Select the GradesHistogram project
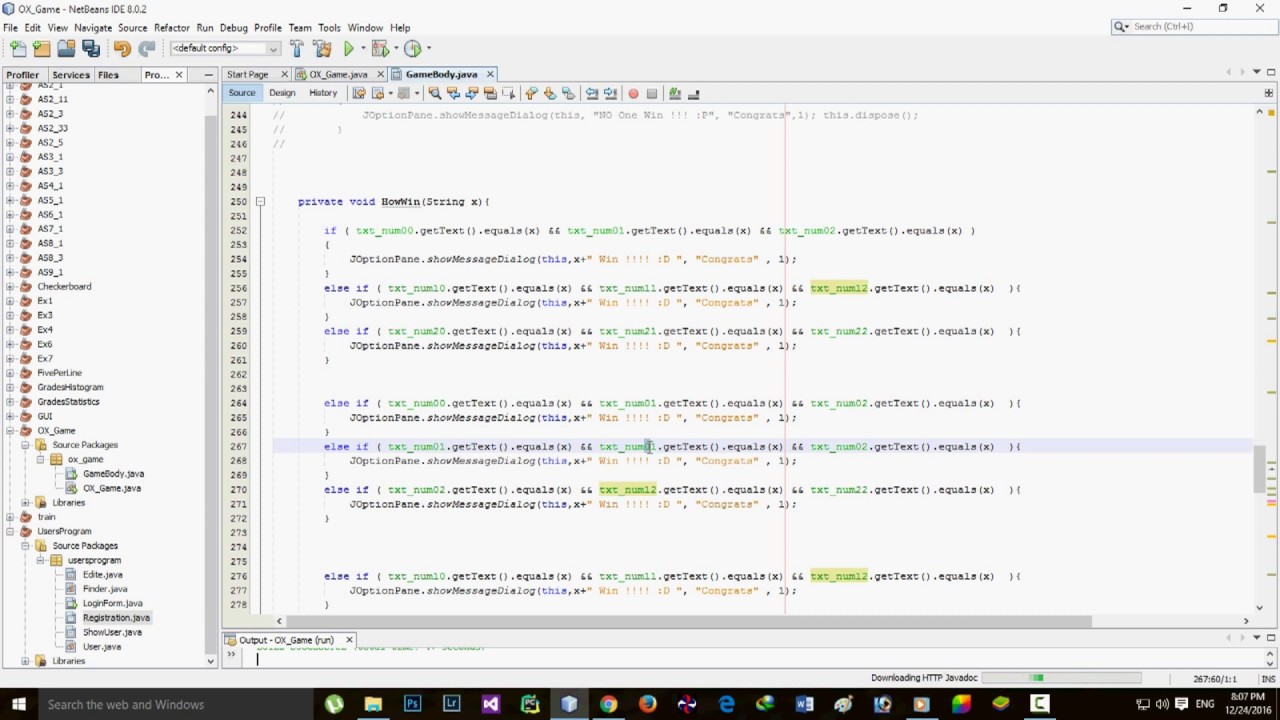Image resolution: width=1280 pixels, height=720 pixels. tap(70, 387)
